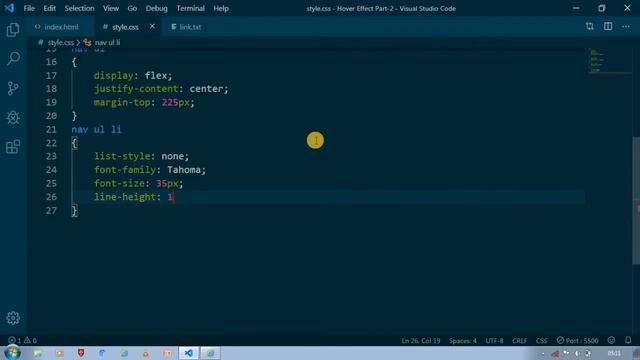Click 'justify-content: center;' code line
This screenshot has width=640, height=360.
[x=161, y=89]
